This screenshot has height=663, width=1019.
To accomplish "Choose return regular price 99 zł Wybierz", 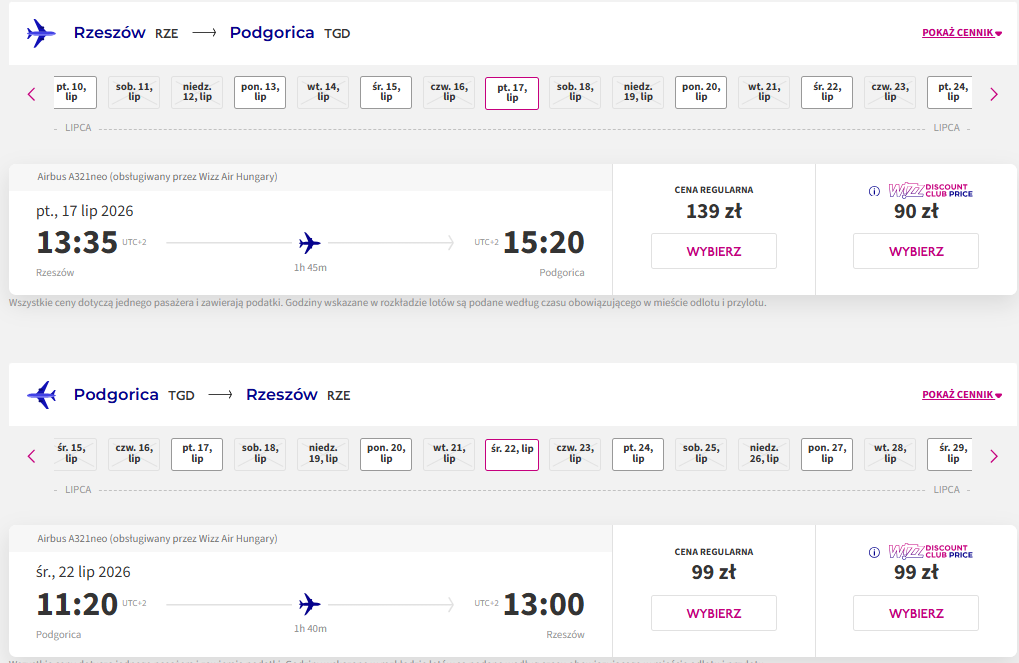I will (x=714, y=613).
